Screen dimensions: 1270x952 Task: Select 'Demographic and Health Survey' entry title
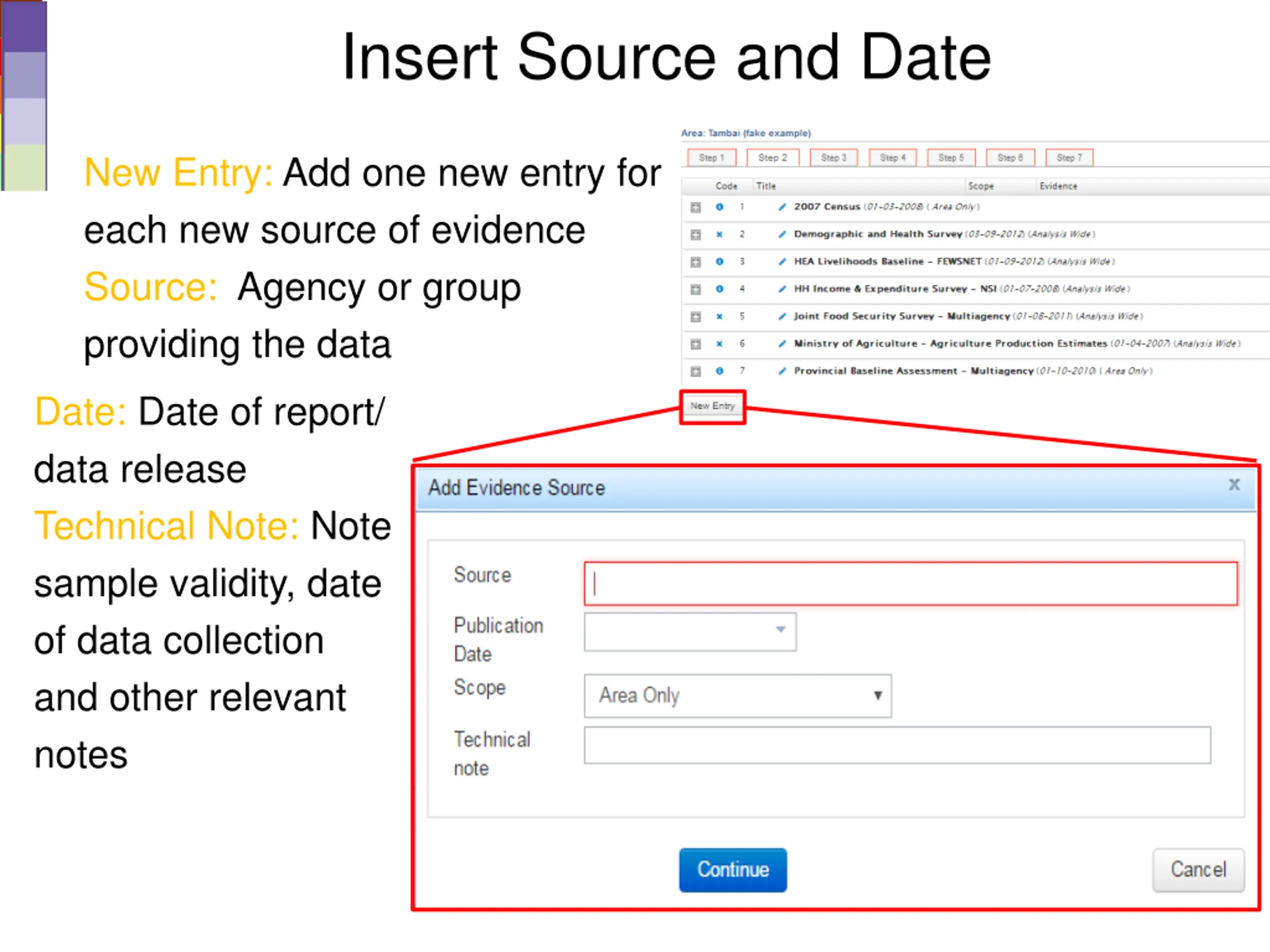[878, 234]
